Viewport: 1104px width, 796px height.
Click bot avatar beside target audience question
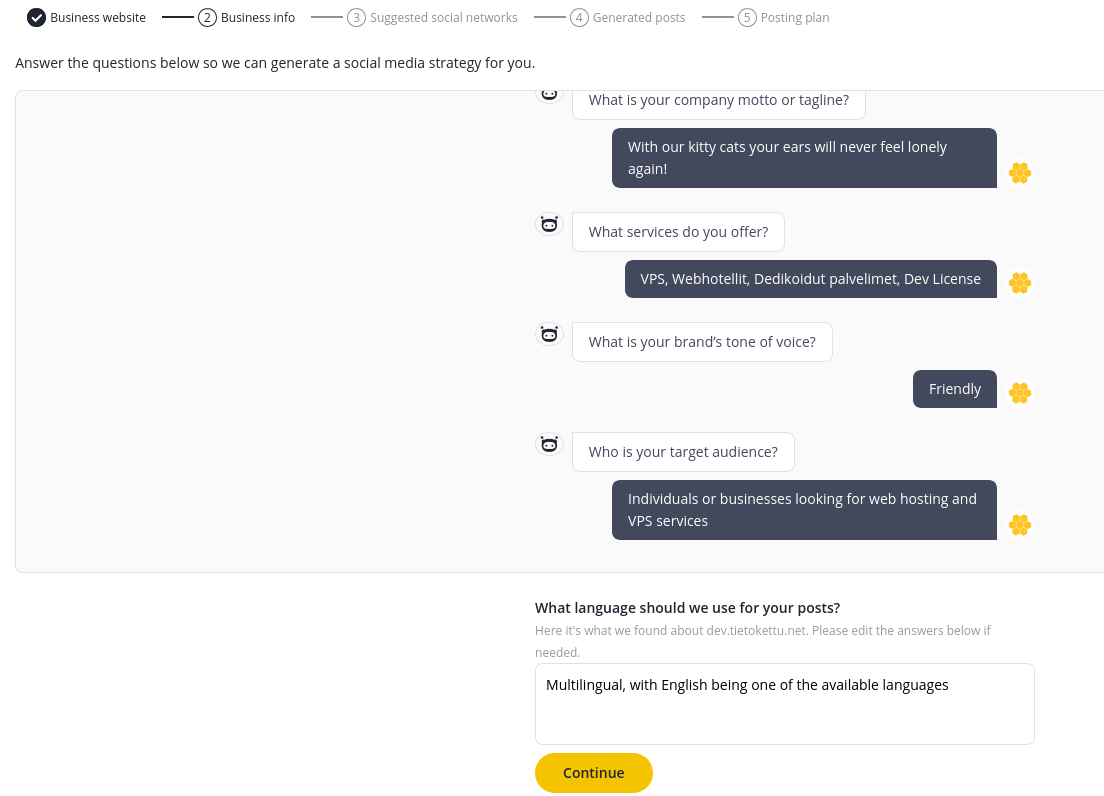click(549, 444)
